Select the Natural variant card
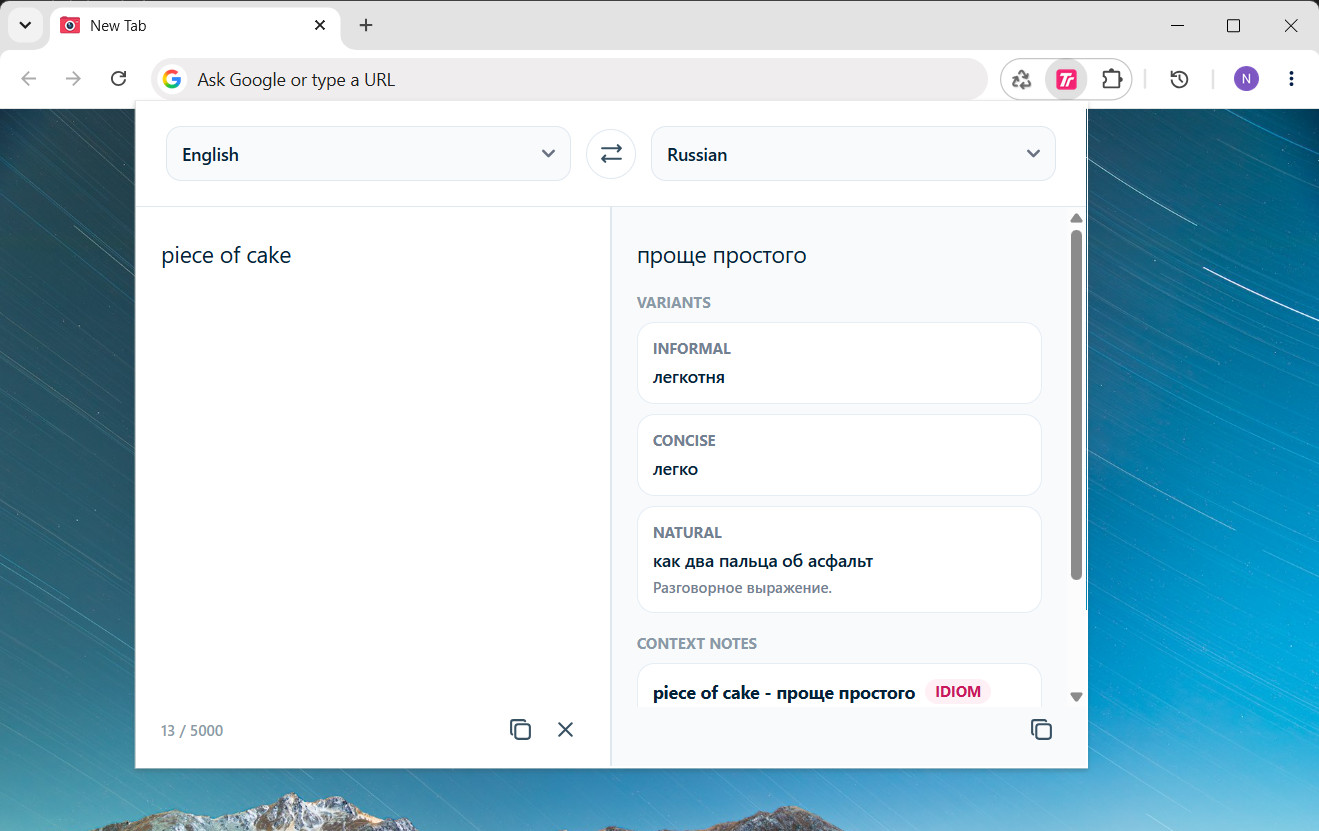 pos(839,559)
